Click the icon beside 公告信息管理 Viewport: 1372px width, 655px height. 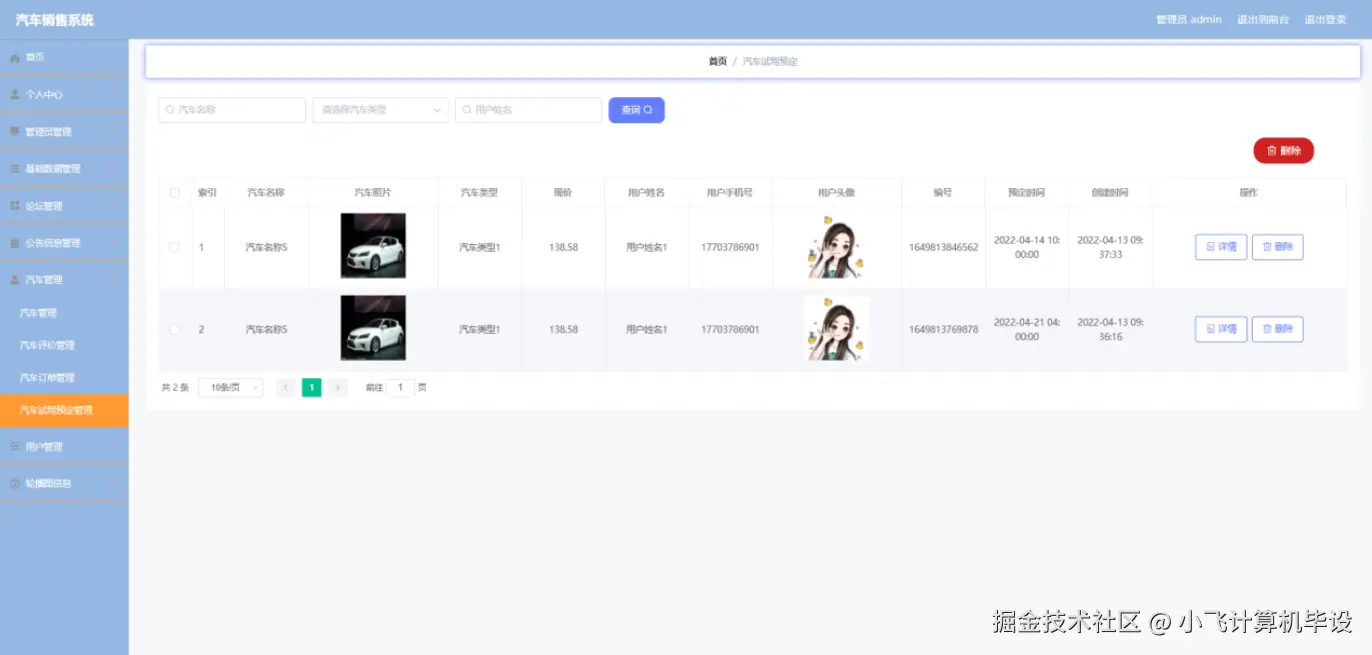(x=15, y=243)
